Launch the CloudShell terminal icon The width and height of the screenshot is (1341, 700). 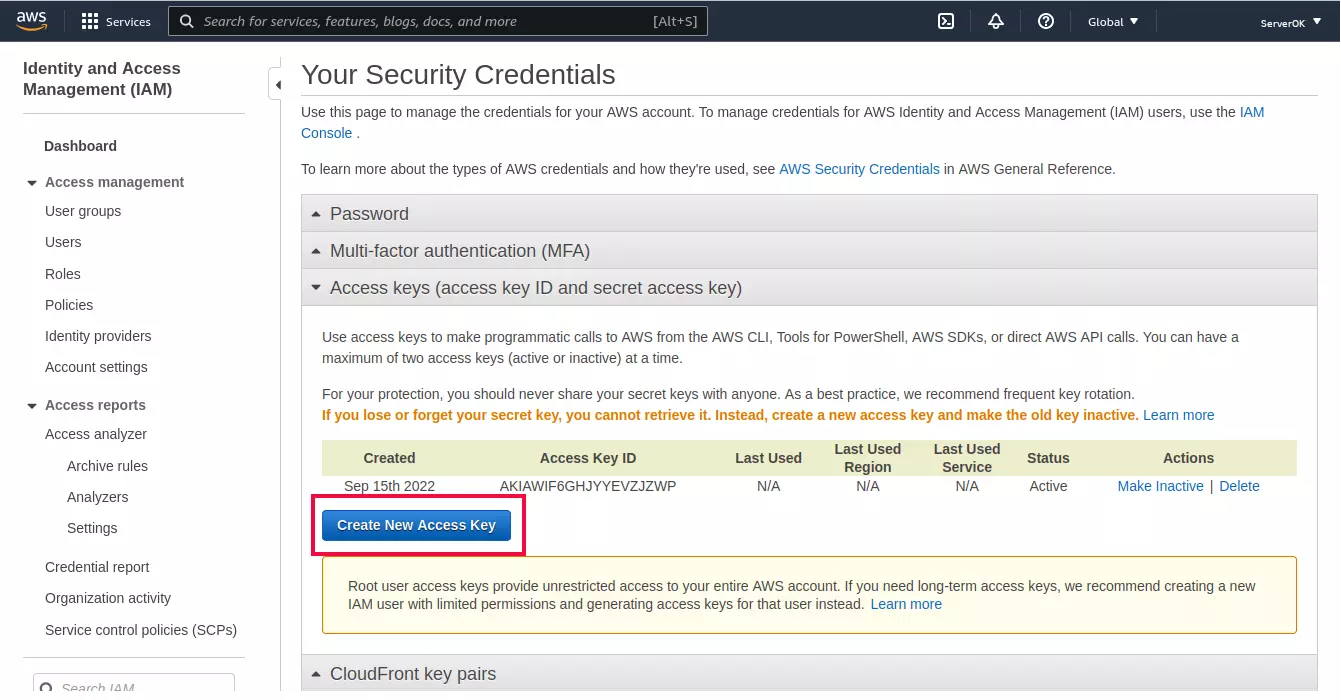point(946,20)
